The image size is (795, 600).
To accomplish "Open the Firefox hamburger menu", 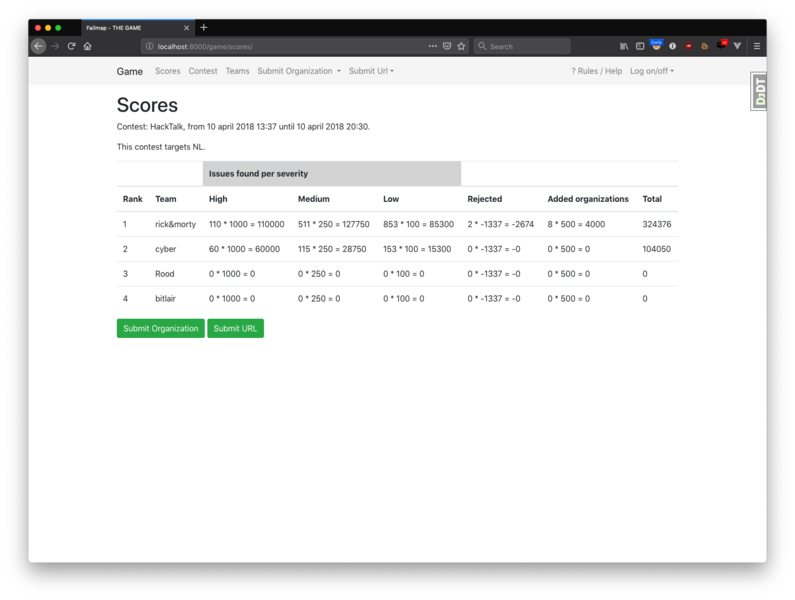I will tap(757, 46).
